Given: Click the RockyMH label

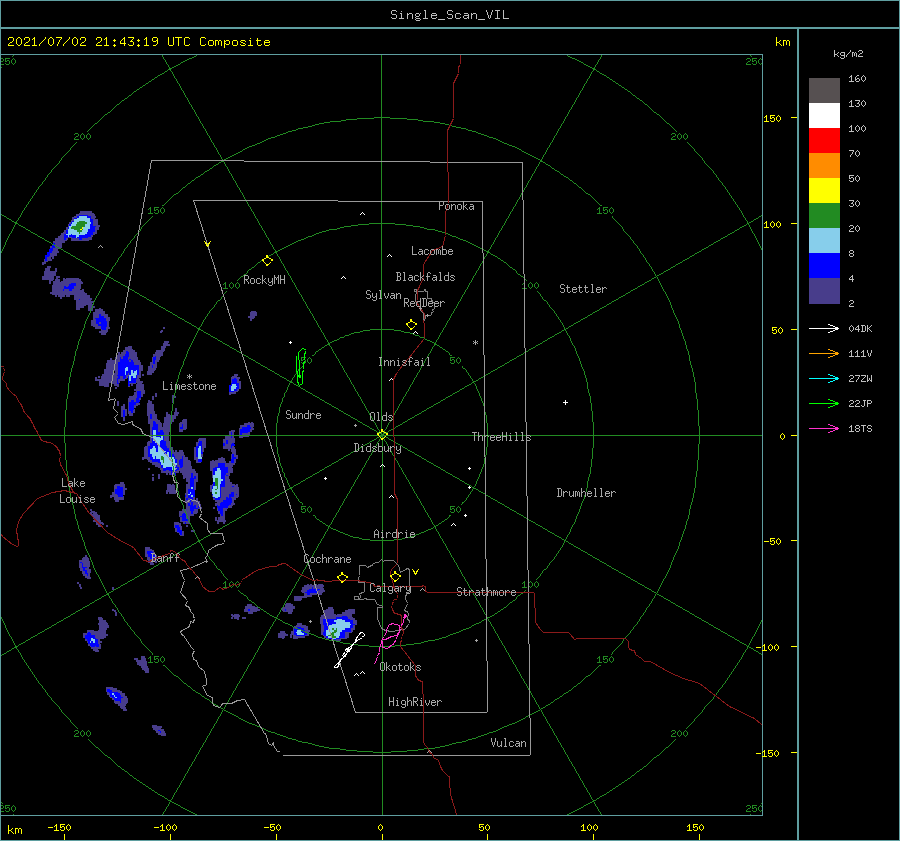Looking at the screenshot, I should [264, 280].
